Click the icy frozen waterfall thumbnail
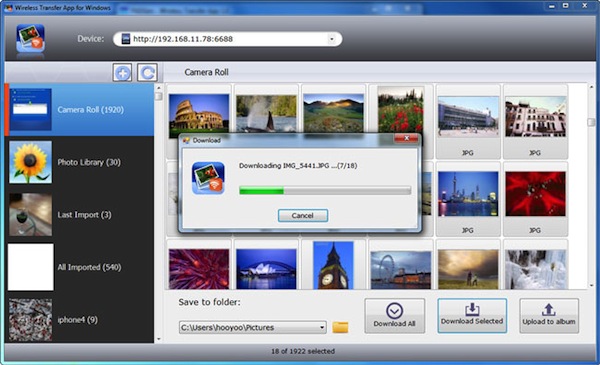 click(x=535, y=269)
